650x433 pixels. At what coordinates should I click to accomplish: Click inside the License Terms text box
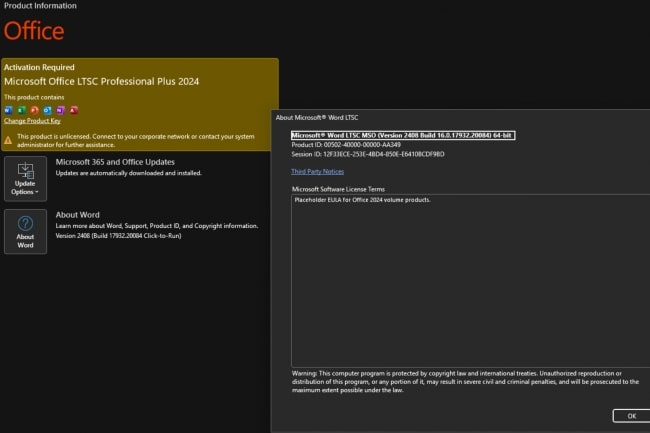click(471, 281)
